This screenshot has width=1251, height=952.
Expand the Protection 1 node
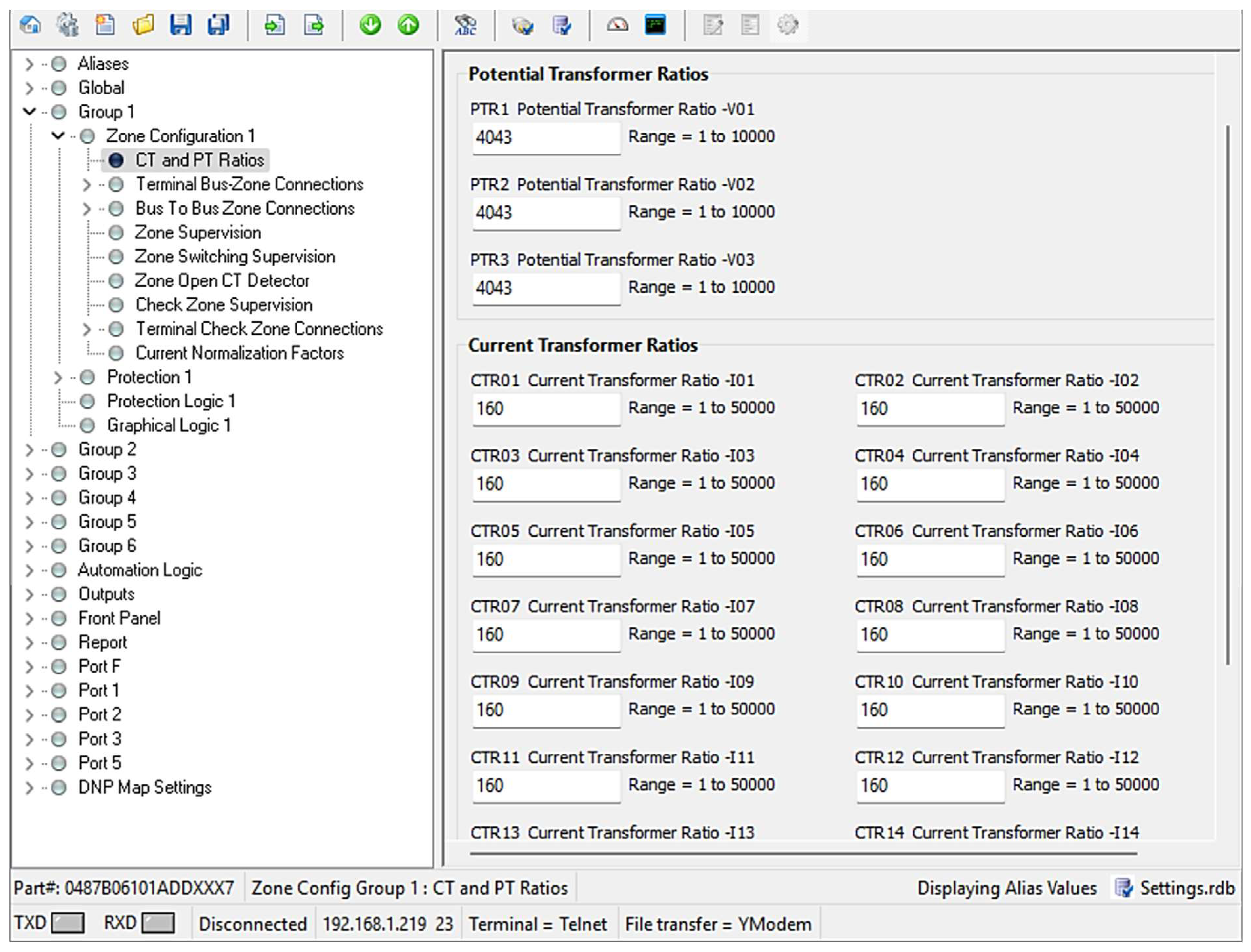pos(57,377)
